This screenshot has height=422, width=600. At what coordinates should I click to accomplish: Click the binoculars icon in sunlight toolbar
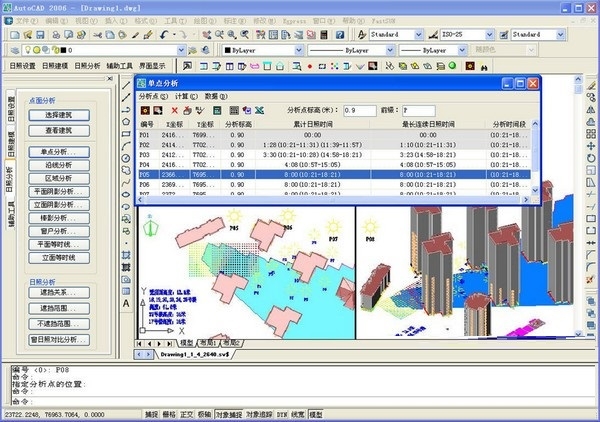pos(485,66)
